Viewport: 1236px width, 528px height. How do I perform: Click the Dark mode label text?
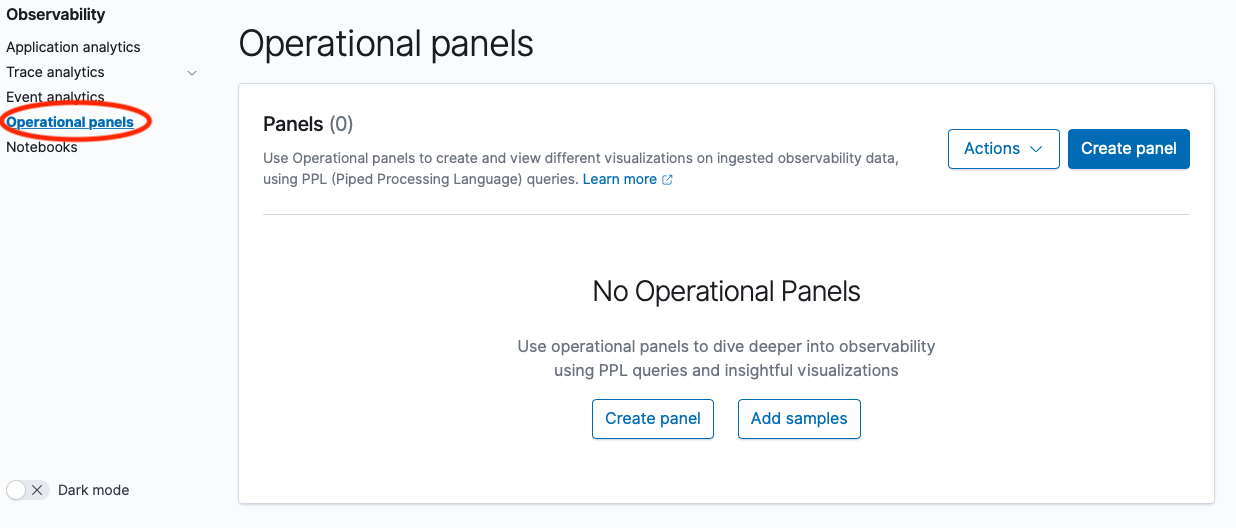coord(93,490)
